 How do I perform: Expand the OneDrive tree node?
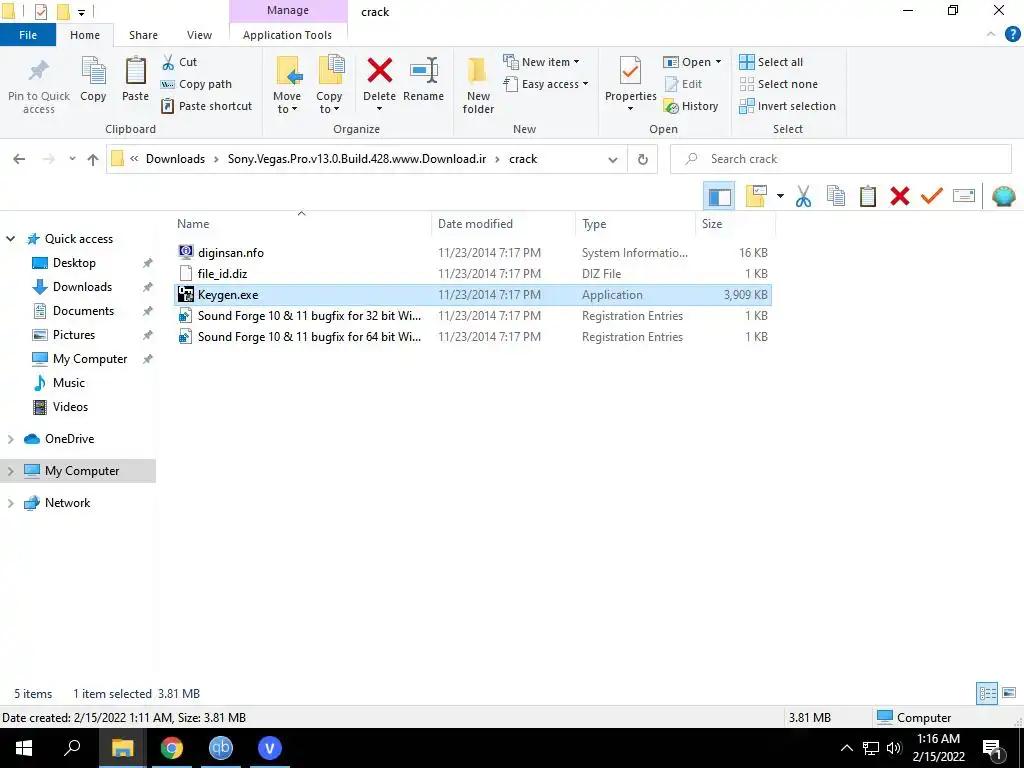coord(10,440)
